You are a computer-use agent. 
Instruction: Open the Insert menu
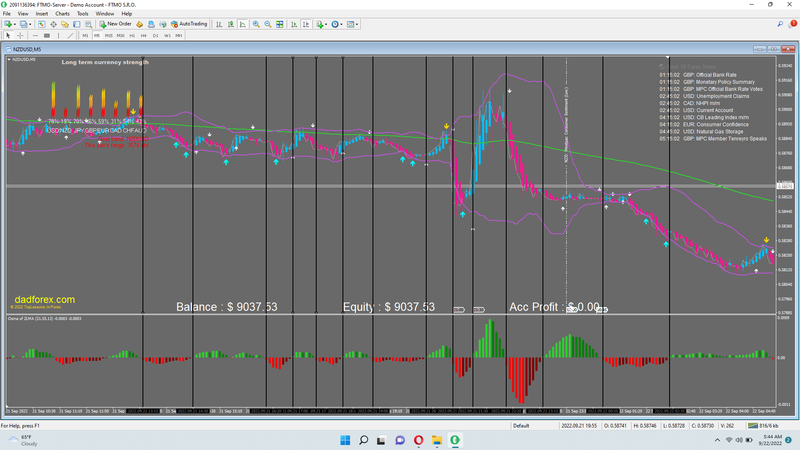(x=41, y=13)
